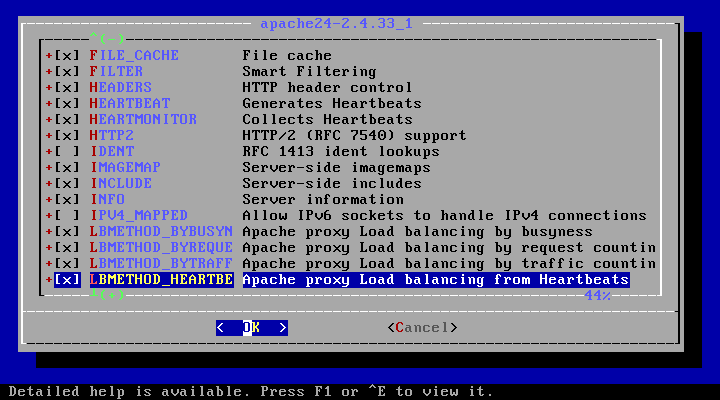Select the LBMETHOD_HEARTBE option name
Viewport: 720px width, 400px height.
point(161,280)
